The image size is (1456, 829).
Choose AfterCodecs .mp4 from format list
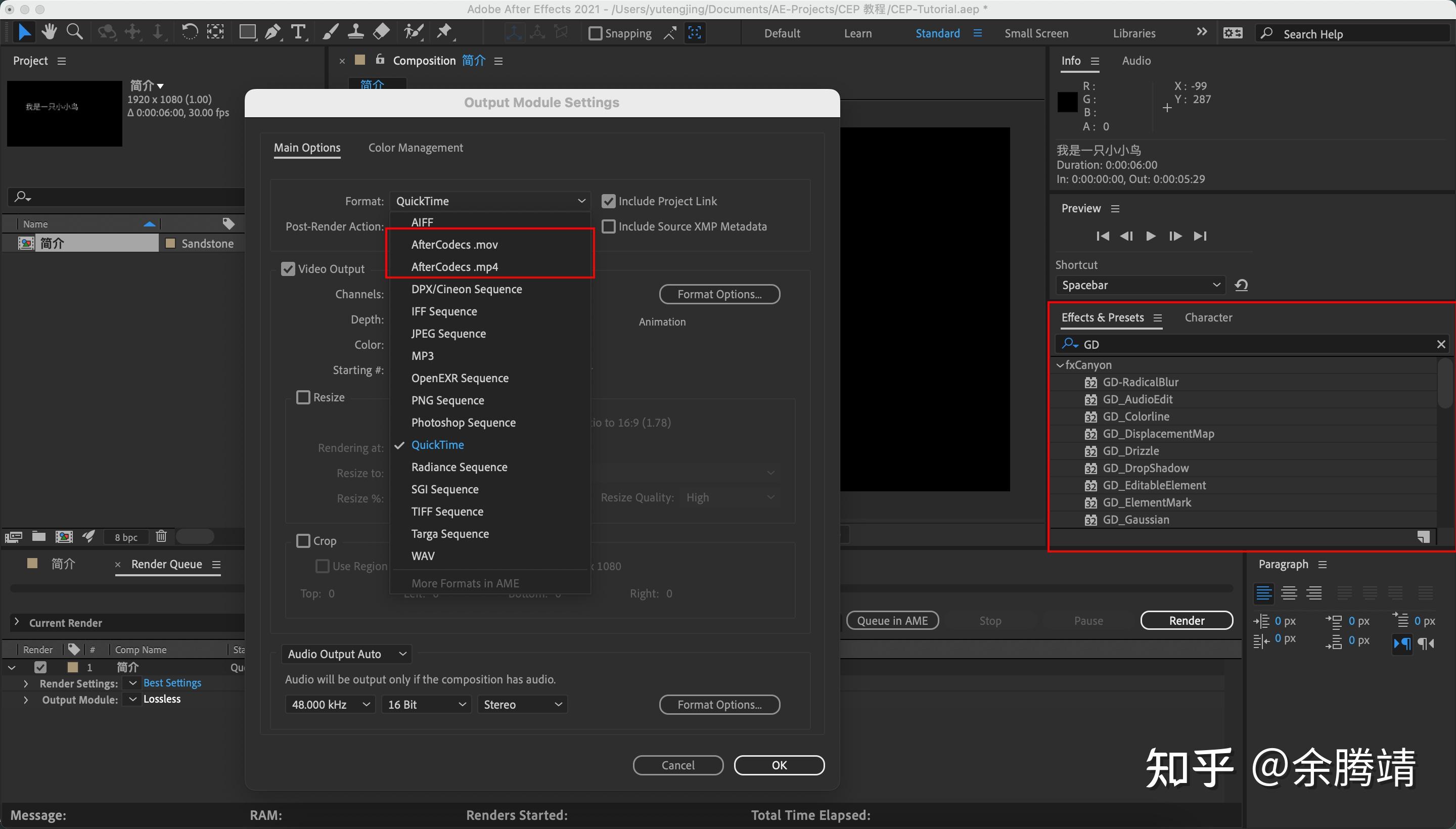[x=454, y=267]
